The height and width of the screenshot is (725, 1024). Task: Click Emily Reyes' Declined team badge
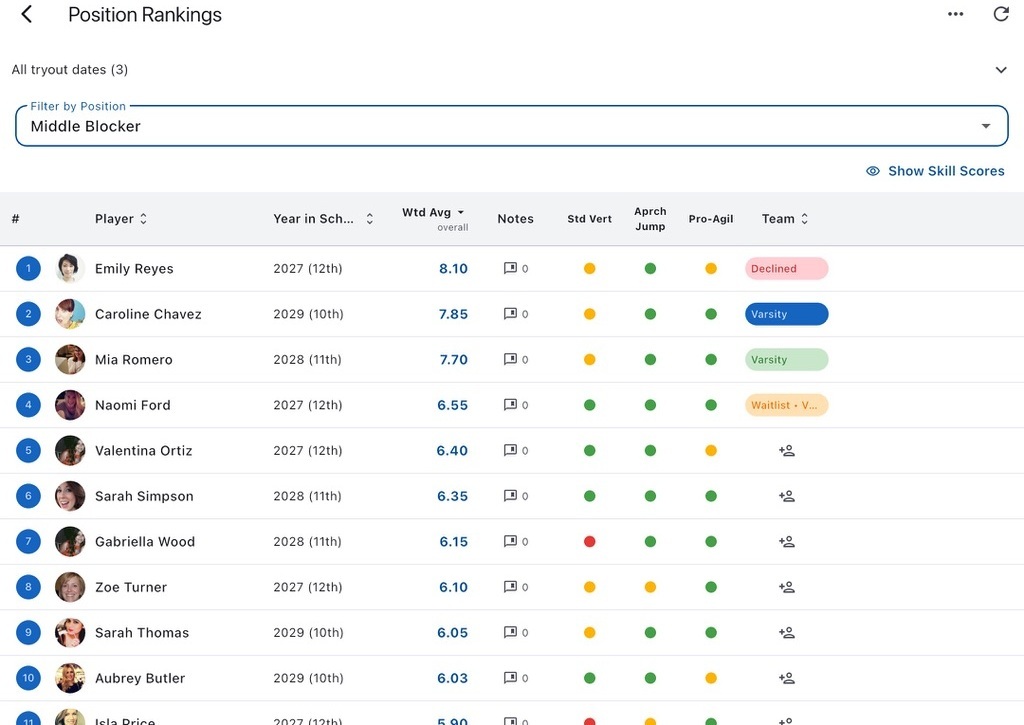(x=786, y=268)
